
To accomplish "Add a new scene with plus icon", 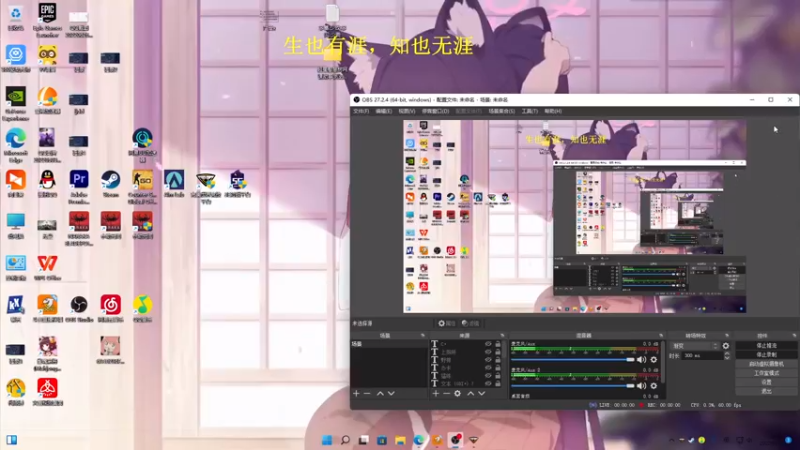I will tap(356, 393).
